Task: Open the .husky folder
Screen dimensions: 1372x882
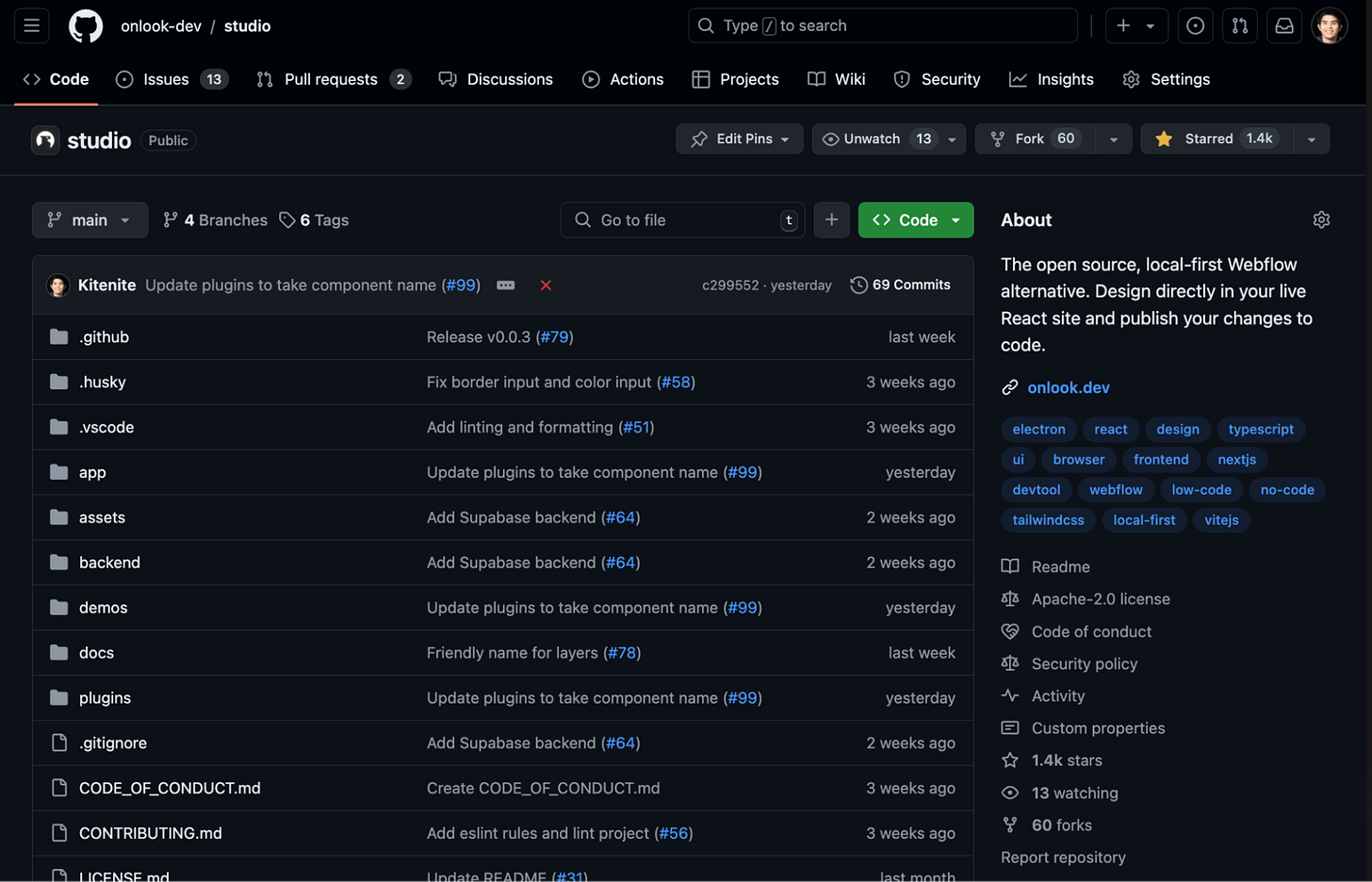Action: click(102, 382)
